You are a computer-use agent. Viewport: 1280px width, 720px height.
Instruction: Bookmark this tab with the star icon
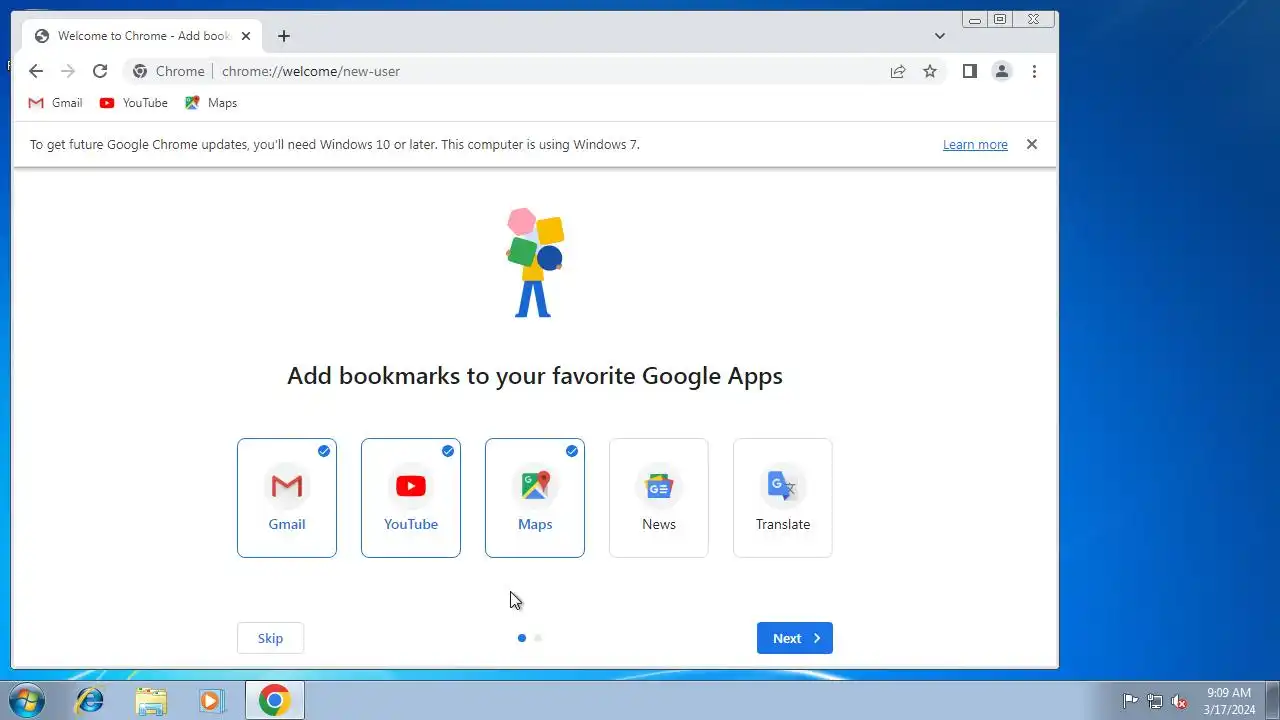(x=930, y=71)
